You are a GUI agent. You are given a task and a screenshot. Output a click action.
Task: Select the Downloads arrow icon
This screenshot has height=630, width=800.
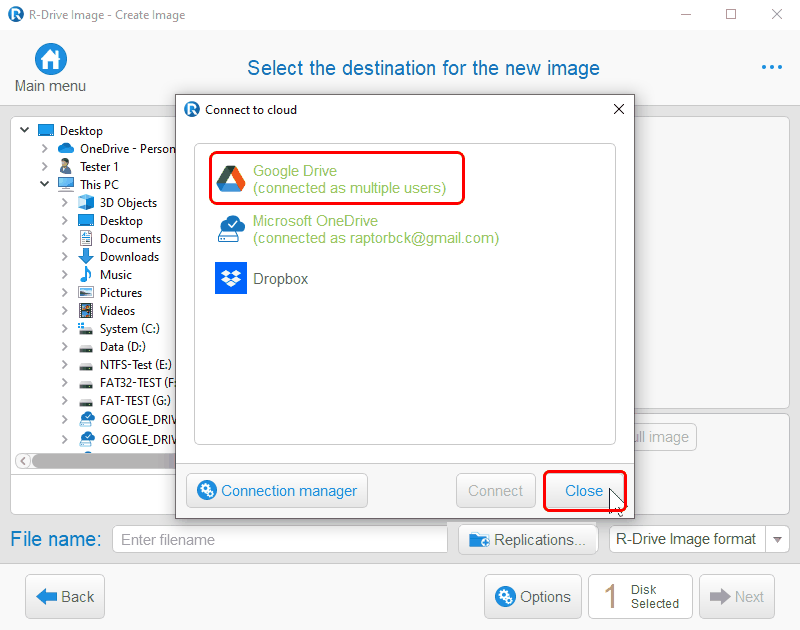pos(86,256)
